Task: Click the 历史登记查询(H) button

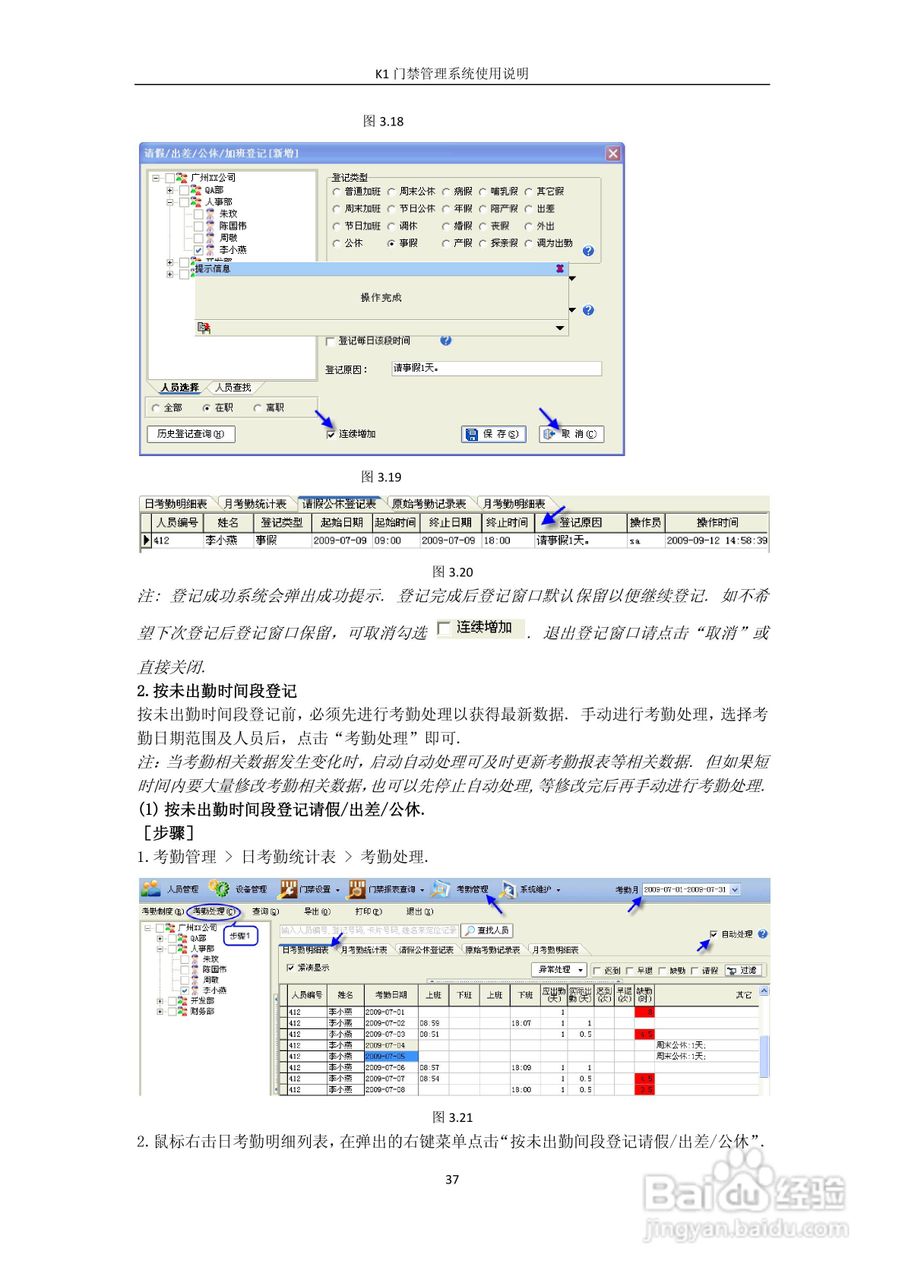Action: [191, 434]
